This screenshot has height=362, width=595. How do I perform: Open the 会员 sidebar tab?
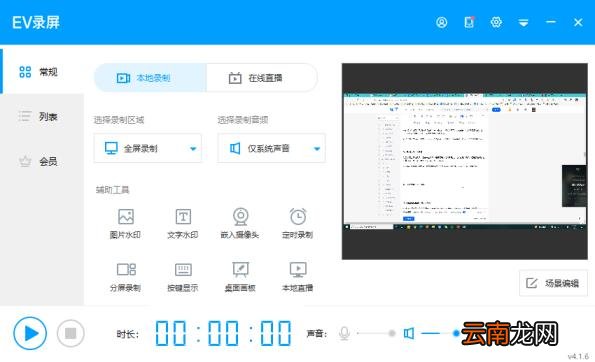42,161
